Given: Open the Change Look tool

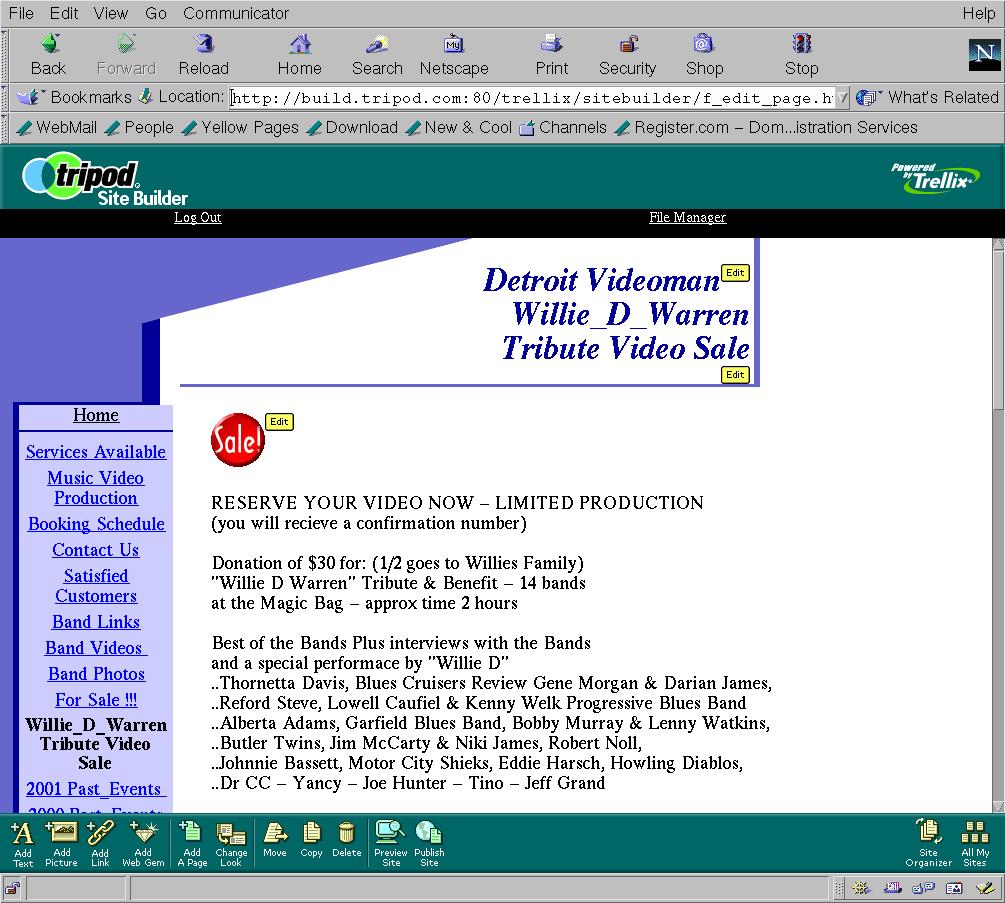Looking at the screenshot, I should point(231,844).
